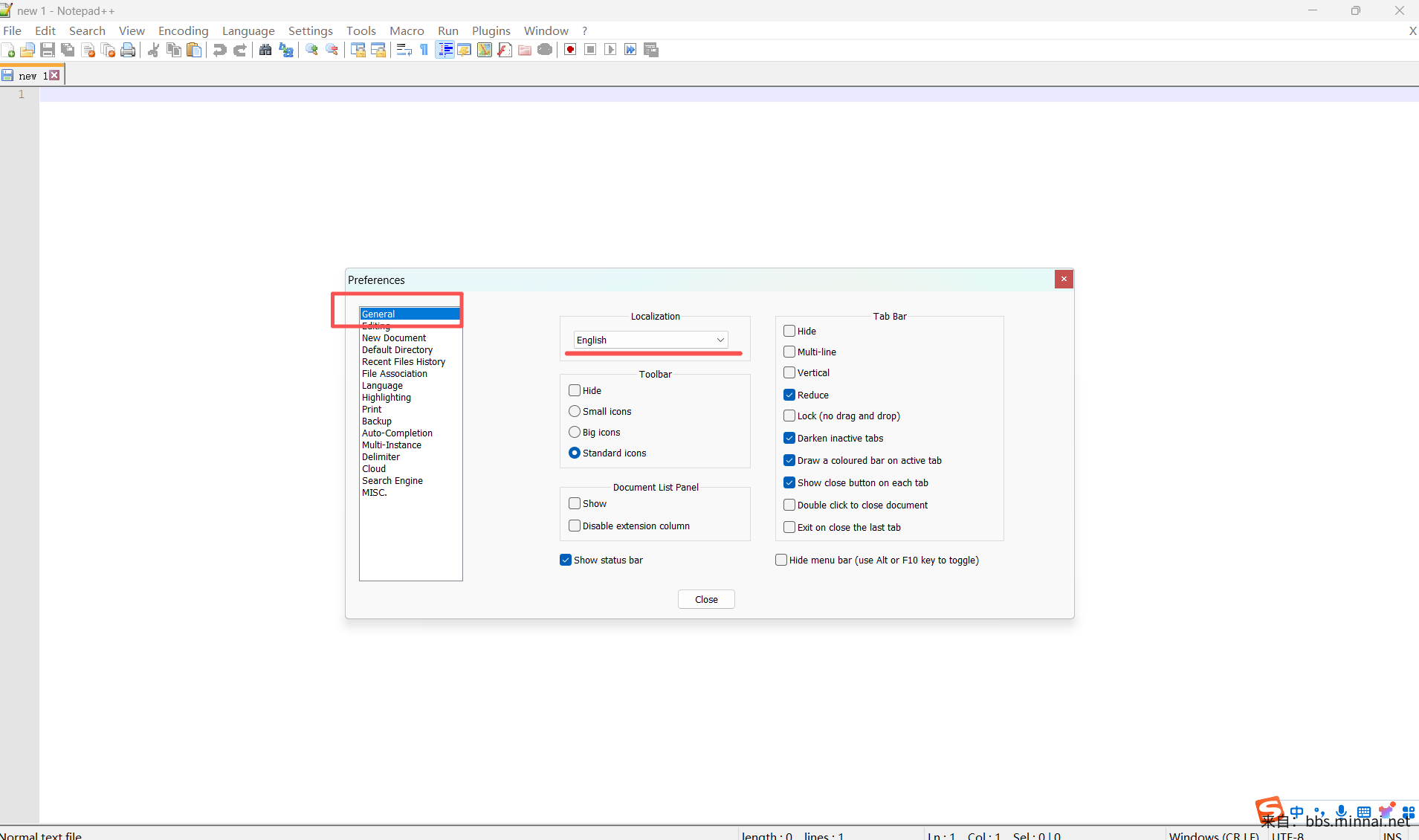Click the Find binoculars icon

pyautogui.click(x=265, y=50)
